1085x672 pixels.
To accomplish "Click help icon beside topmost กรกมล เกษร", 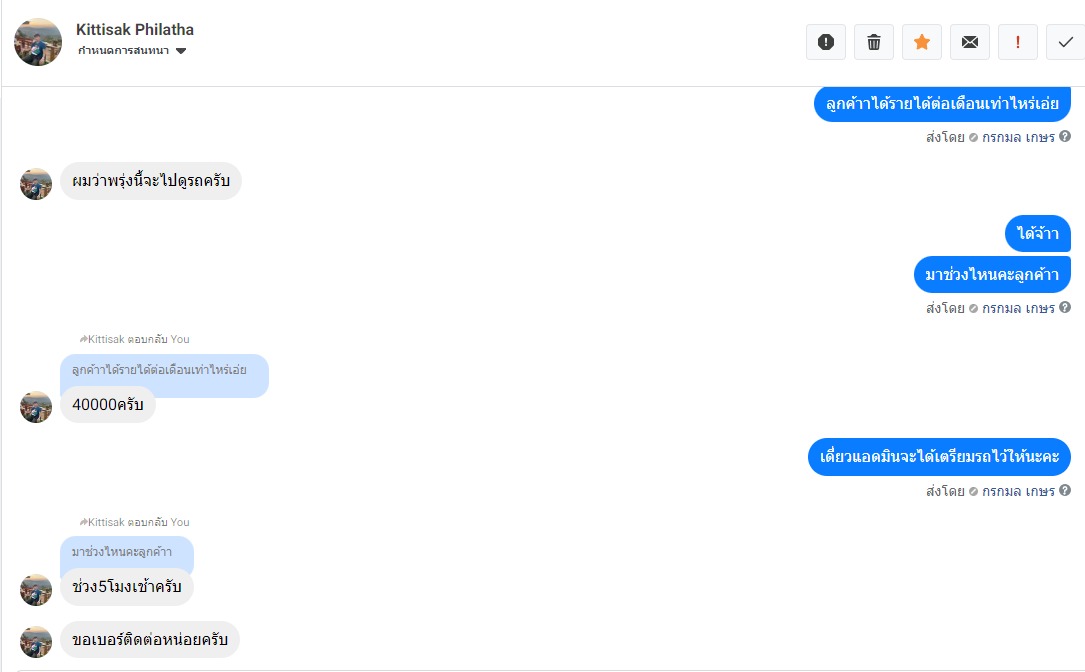I will (x=1065, y=137).
